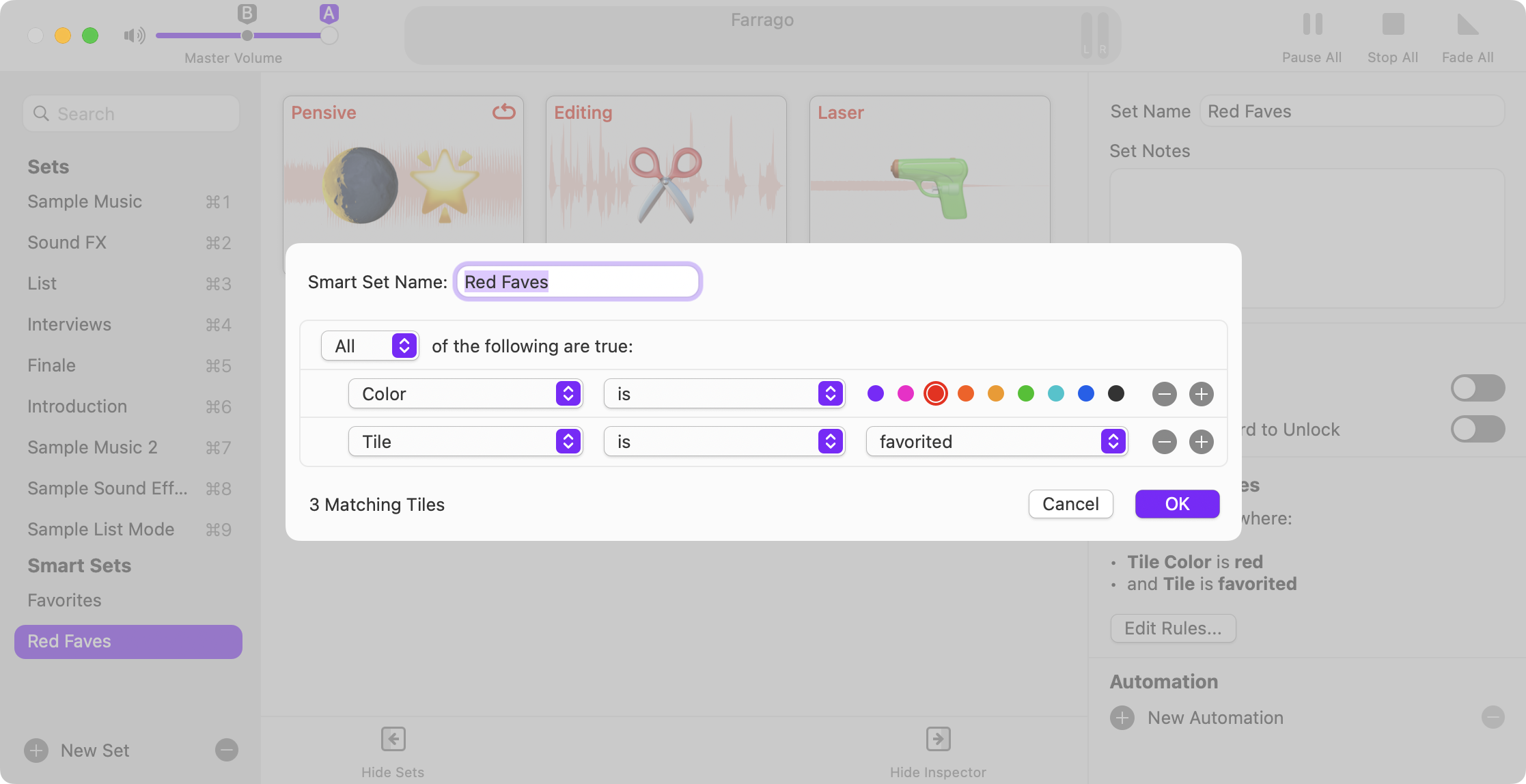Viewport: 1526px width, 784px height.
Task: Add a rule after the Color rule
Action: pyautogui.click(x=1202, y=394)
